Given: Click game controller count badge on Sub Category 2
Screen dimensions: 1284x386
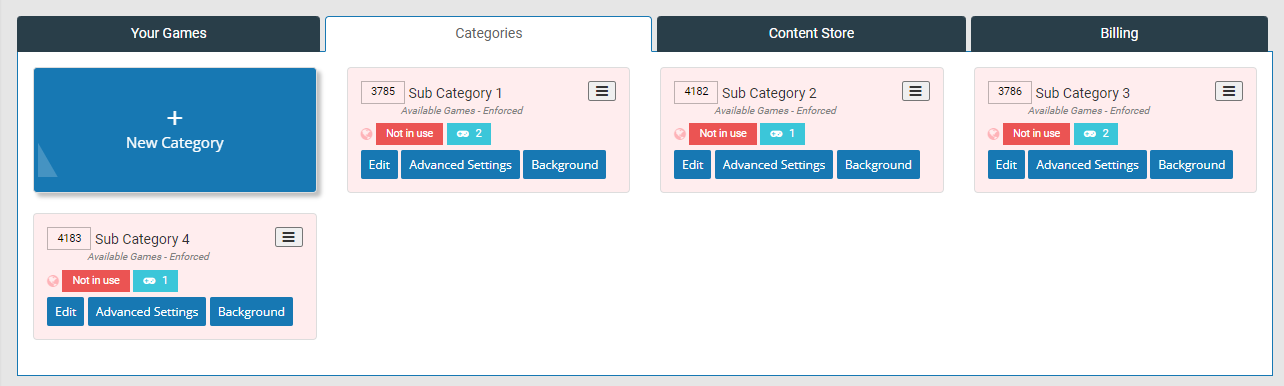Looking at the screenshot, I should (x=782, y=134).
